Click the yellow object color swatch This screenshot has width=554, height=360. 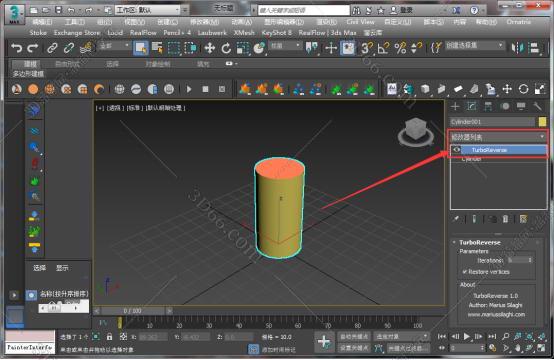pos(542,122)
